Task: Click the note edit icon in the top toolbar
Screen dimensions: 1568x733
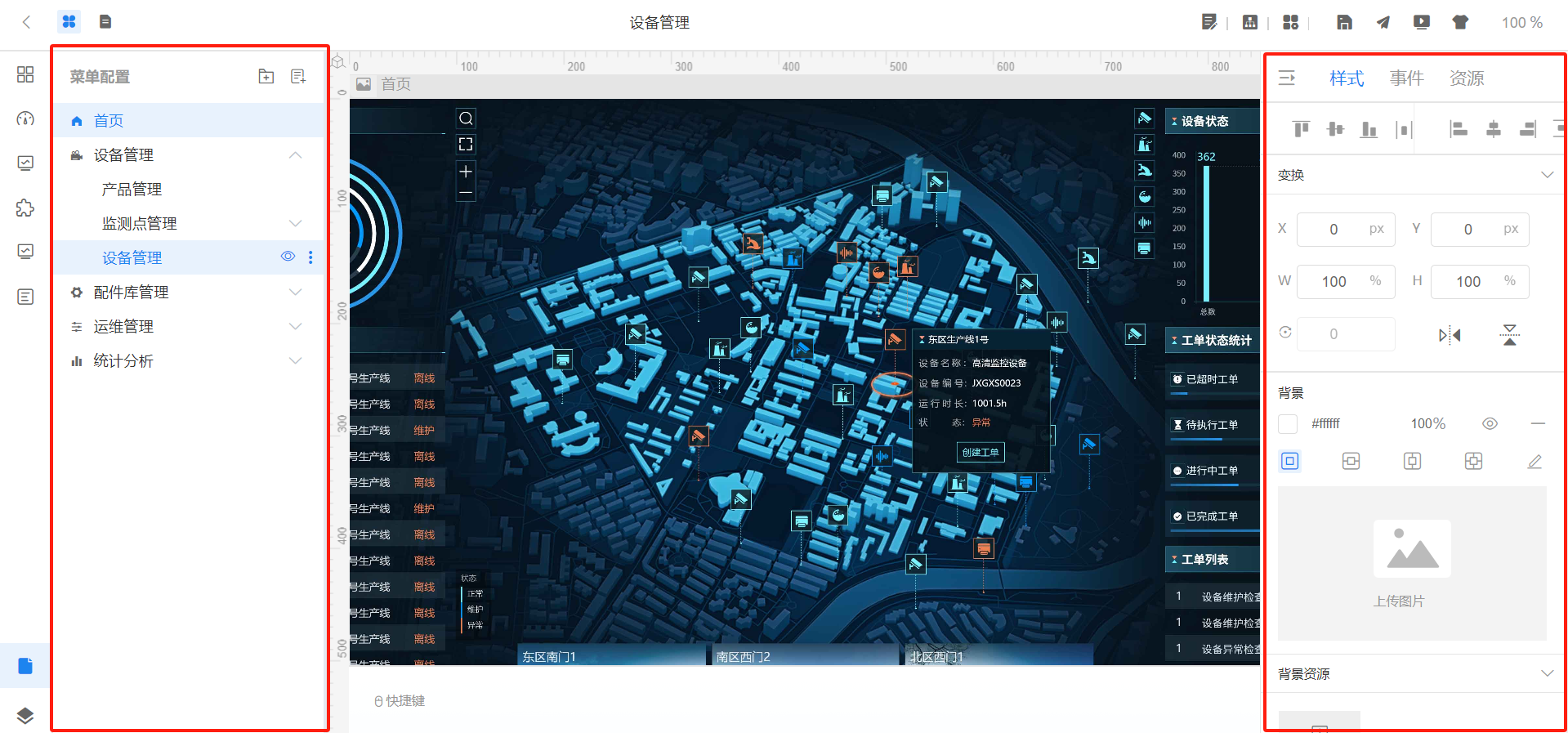Action: click(x=1209, y=22)
